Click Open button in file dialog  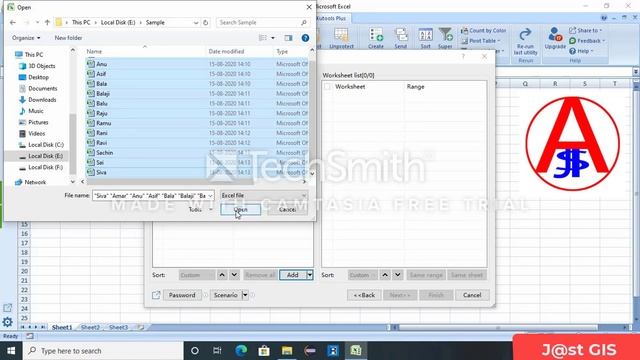point(240,209)
